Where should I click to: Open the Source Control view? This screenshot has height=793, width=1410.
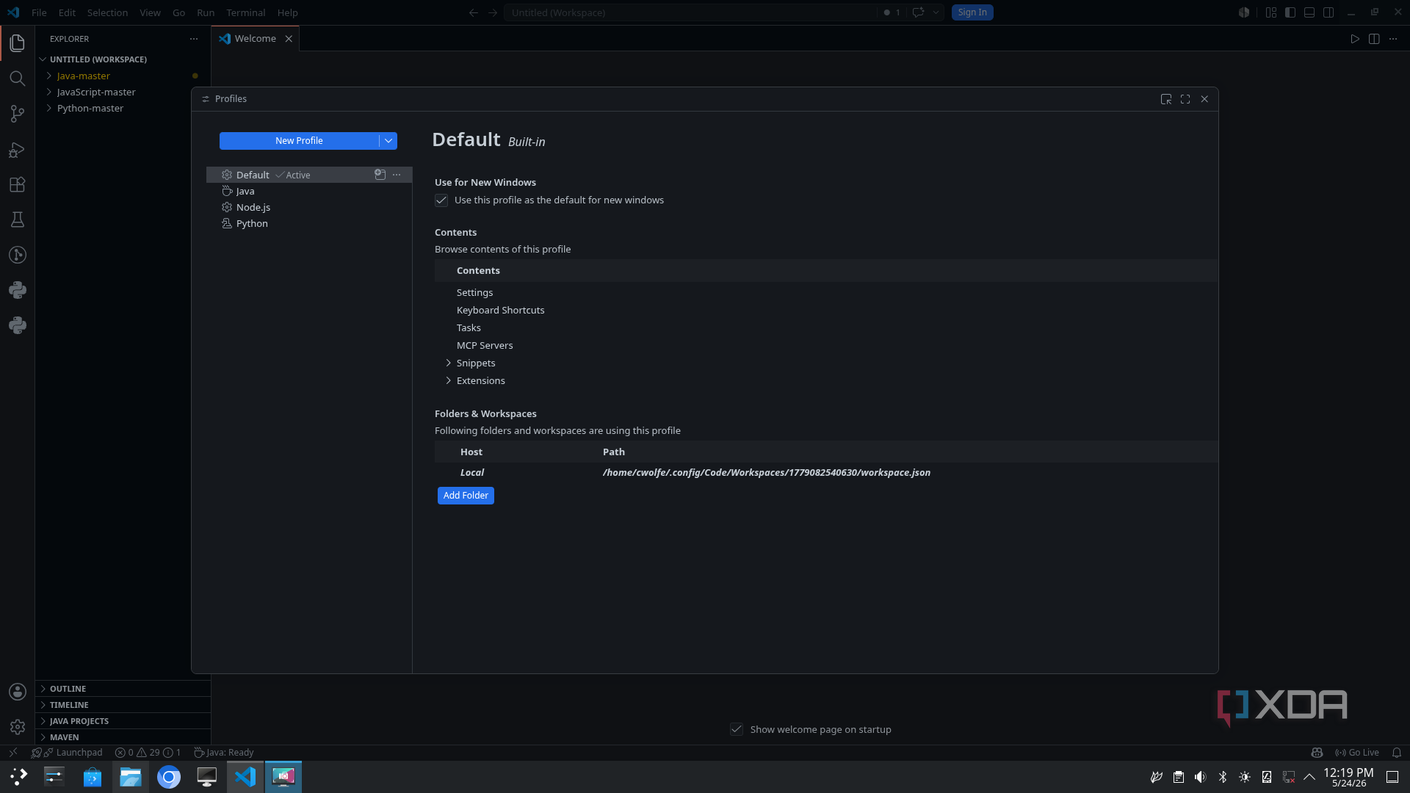coord(17,114)
